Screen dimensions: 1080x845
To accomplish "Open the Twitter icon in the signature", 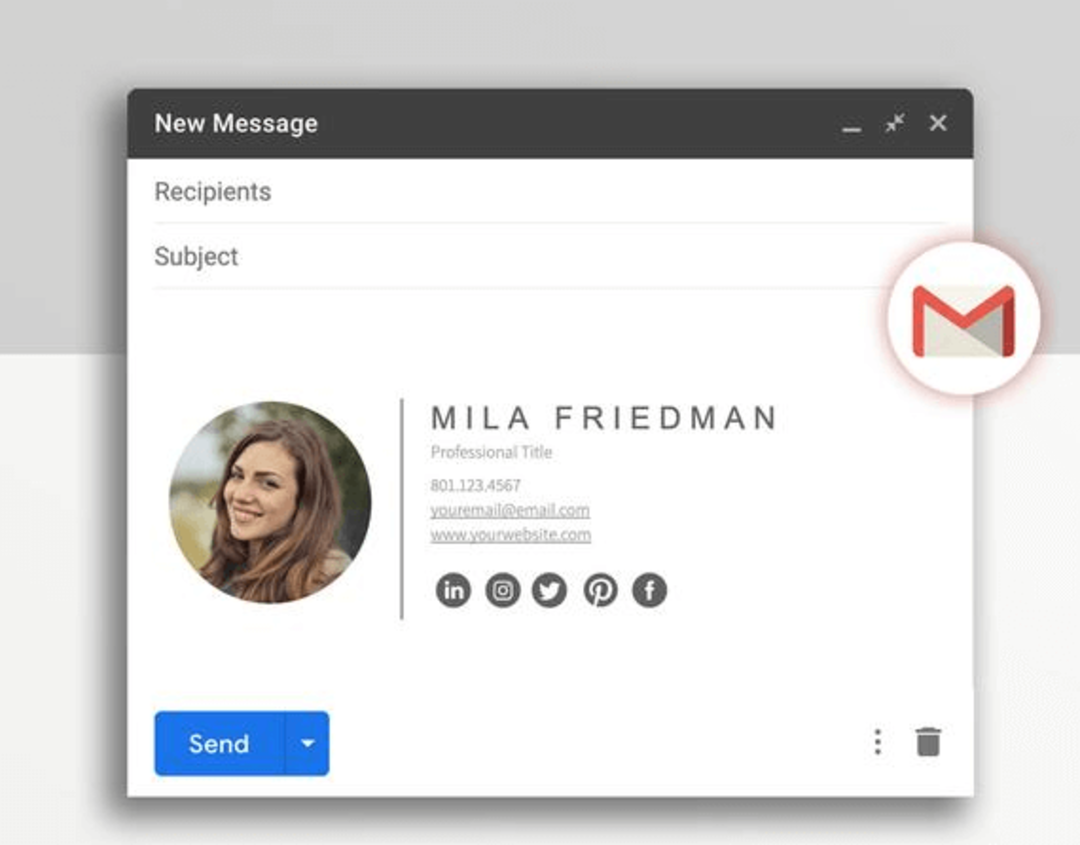I will pos(550,590).
